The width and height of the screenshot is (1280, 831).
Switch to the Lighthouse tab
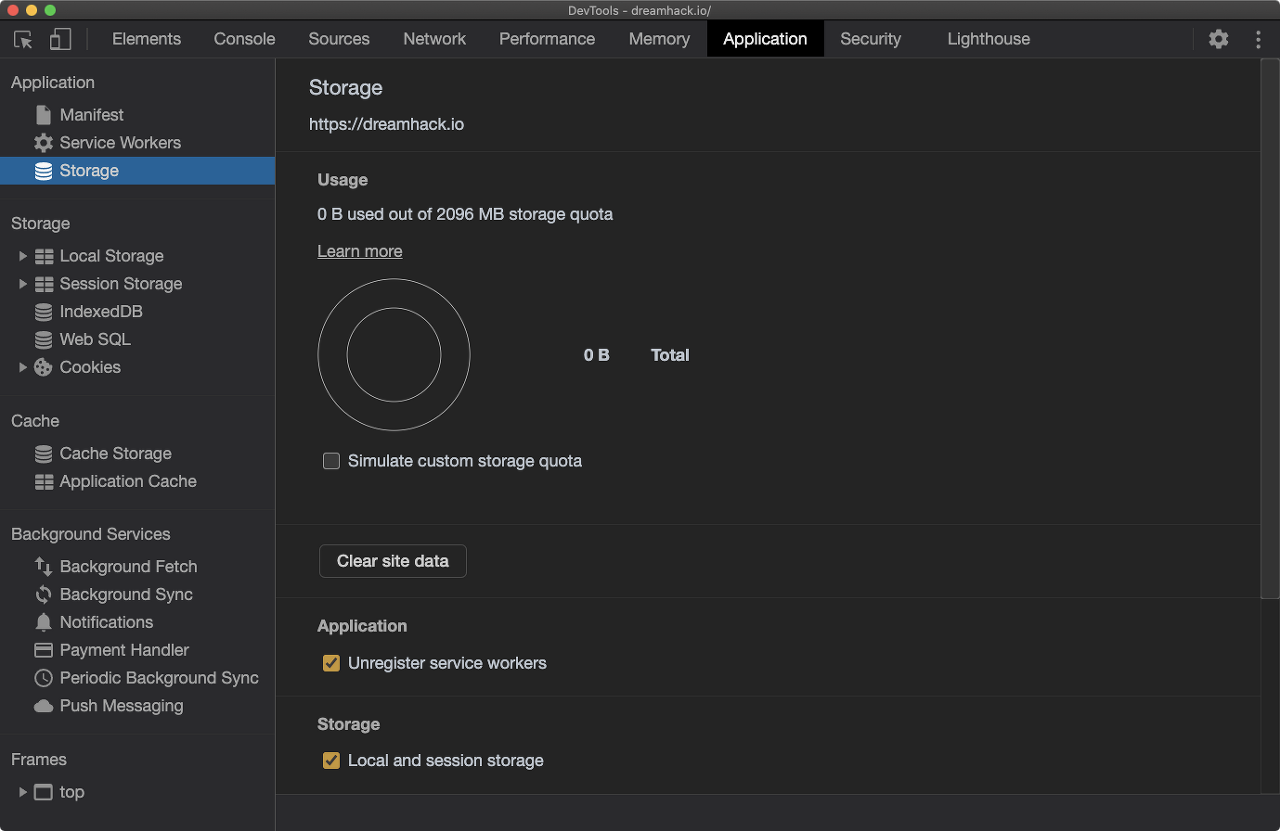tap(988, 39)
